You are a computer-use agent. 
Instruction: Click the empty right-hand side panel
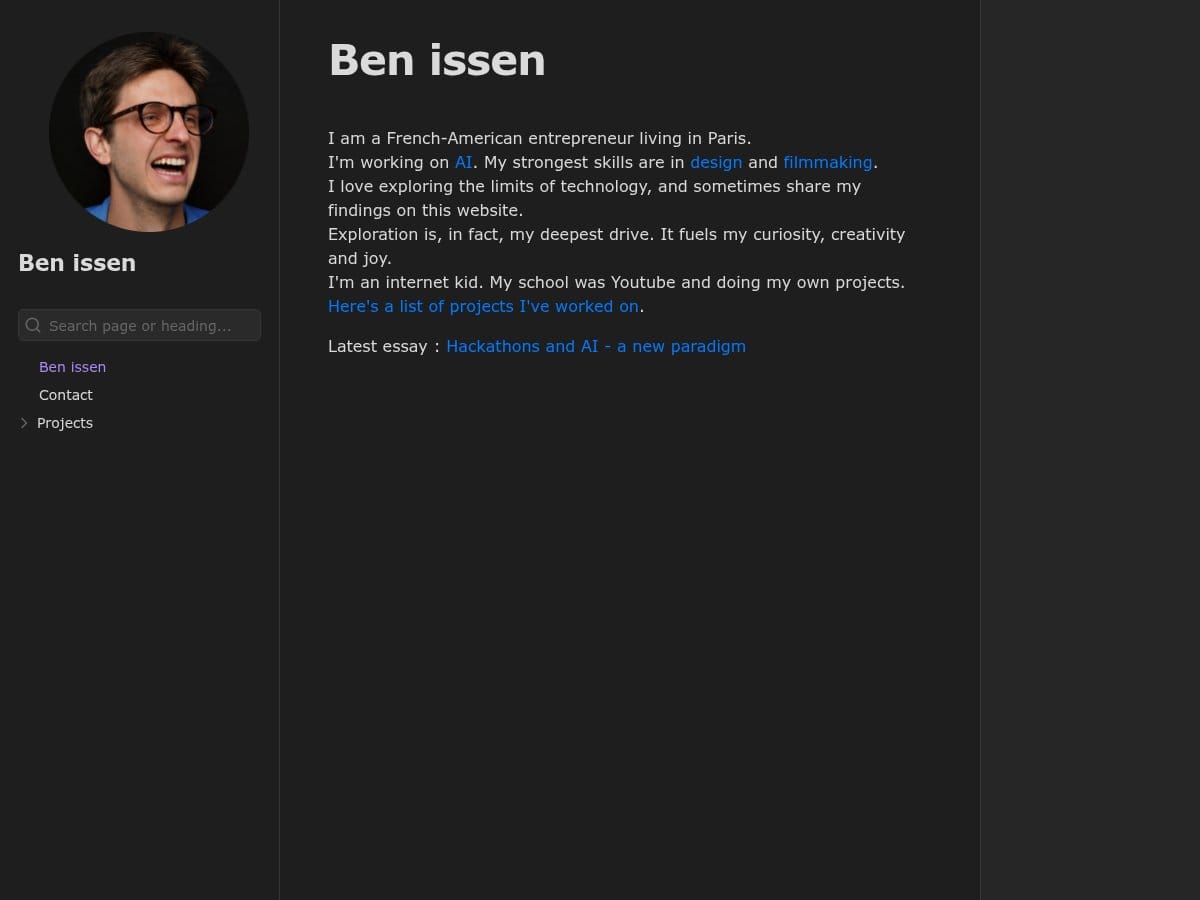coord(1090,450)
